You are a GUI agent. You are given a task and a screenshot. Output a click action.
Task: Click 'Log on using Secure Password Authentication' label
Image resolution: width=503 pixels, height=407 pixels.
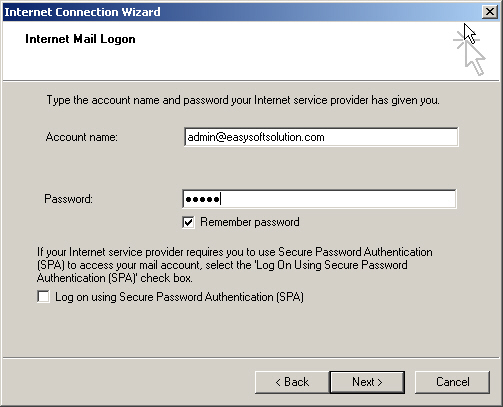tap(179, 297)
